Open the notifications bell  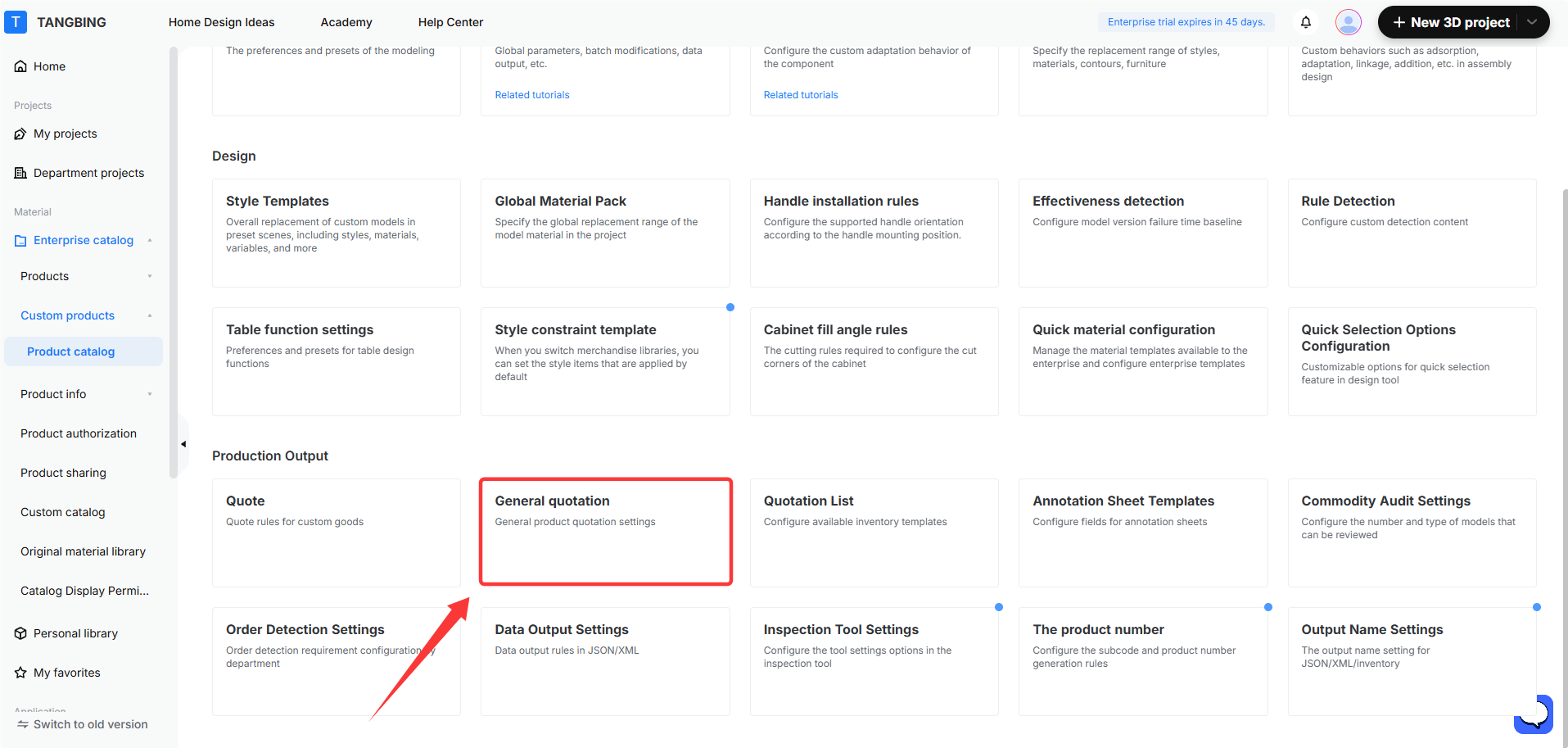click(1306, 22)
